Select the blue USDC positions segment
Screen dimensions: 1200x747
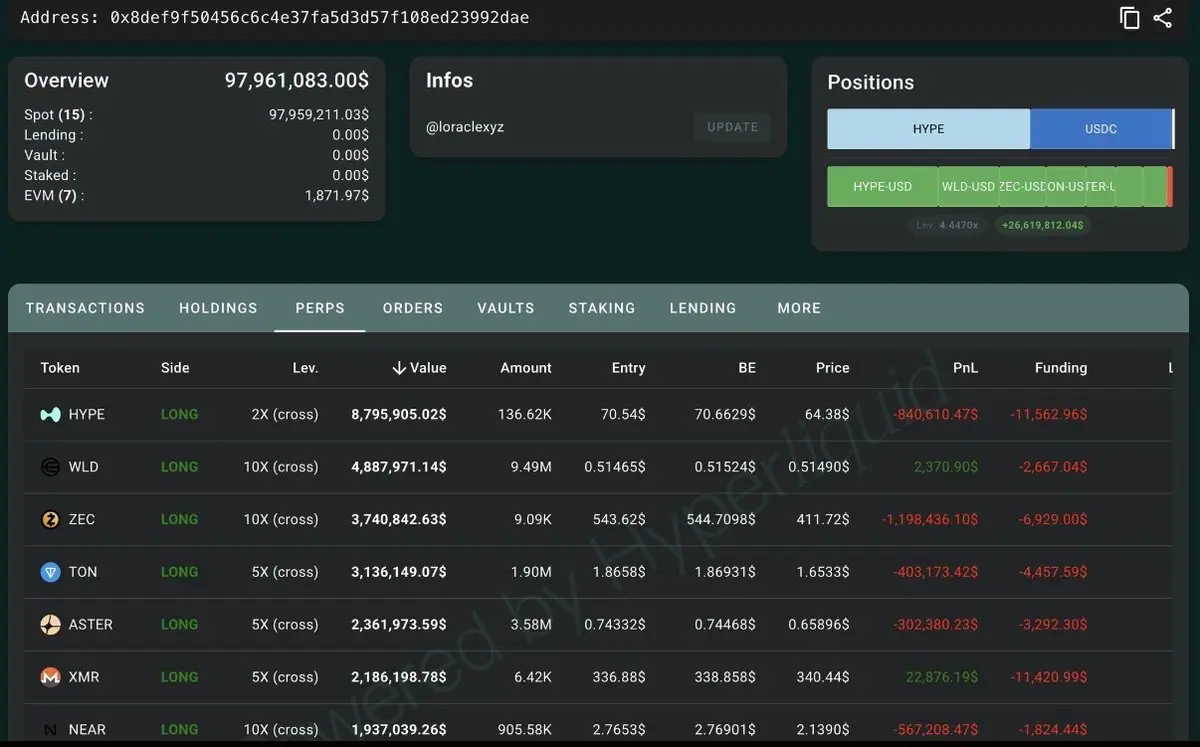[1101, 129]
